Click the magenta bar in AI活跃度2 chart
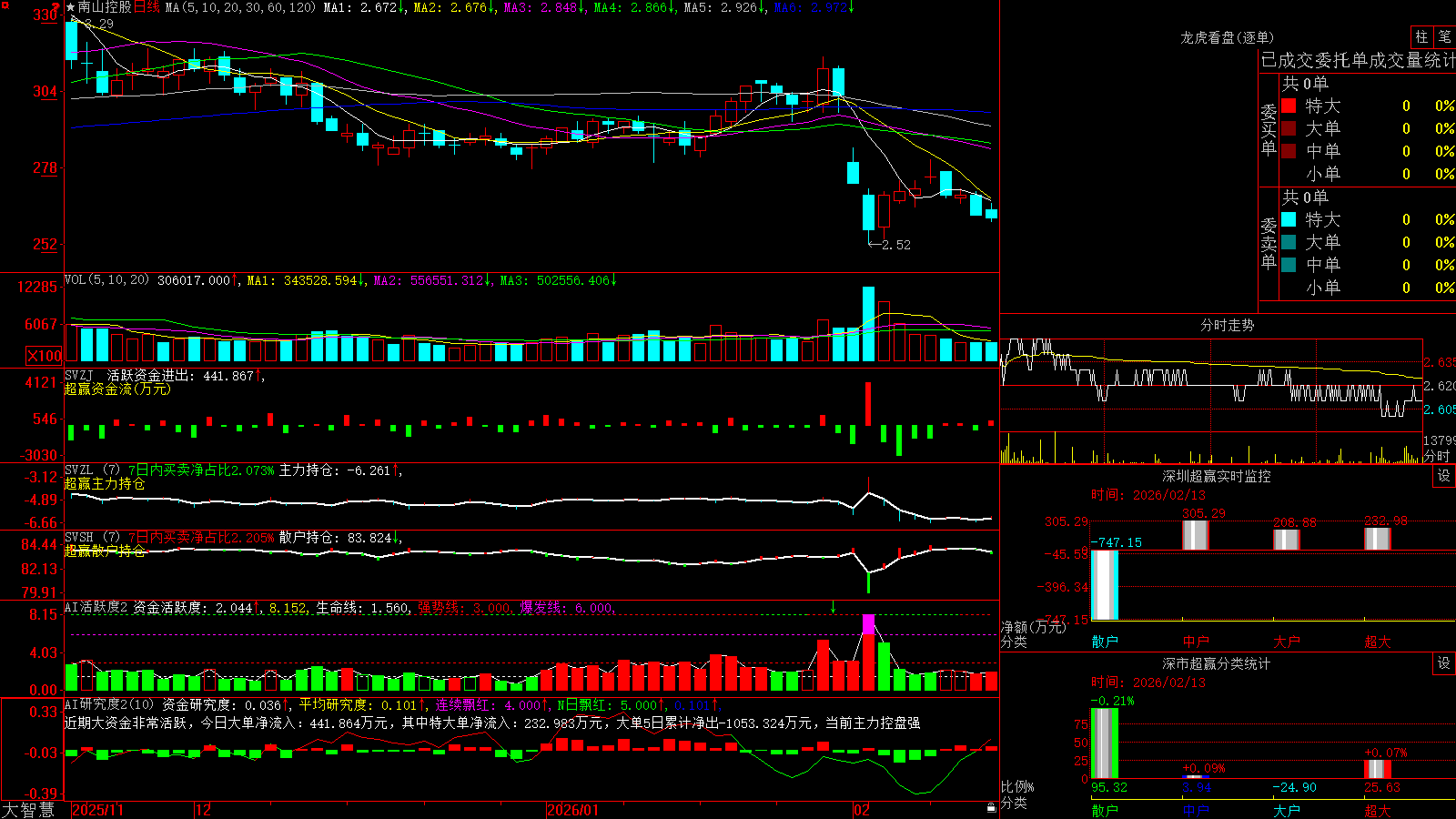The height and width of the screenshot is (819, 1456). tap(868, 624)
